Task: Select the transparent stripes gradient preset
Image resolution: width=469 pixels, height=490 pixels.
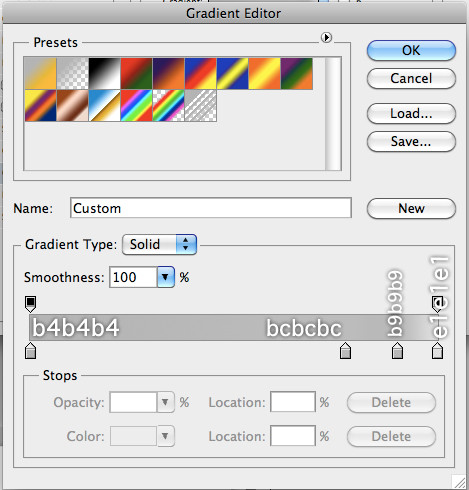Action: pyautogui.click(x=200, y=105)
